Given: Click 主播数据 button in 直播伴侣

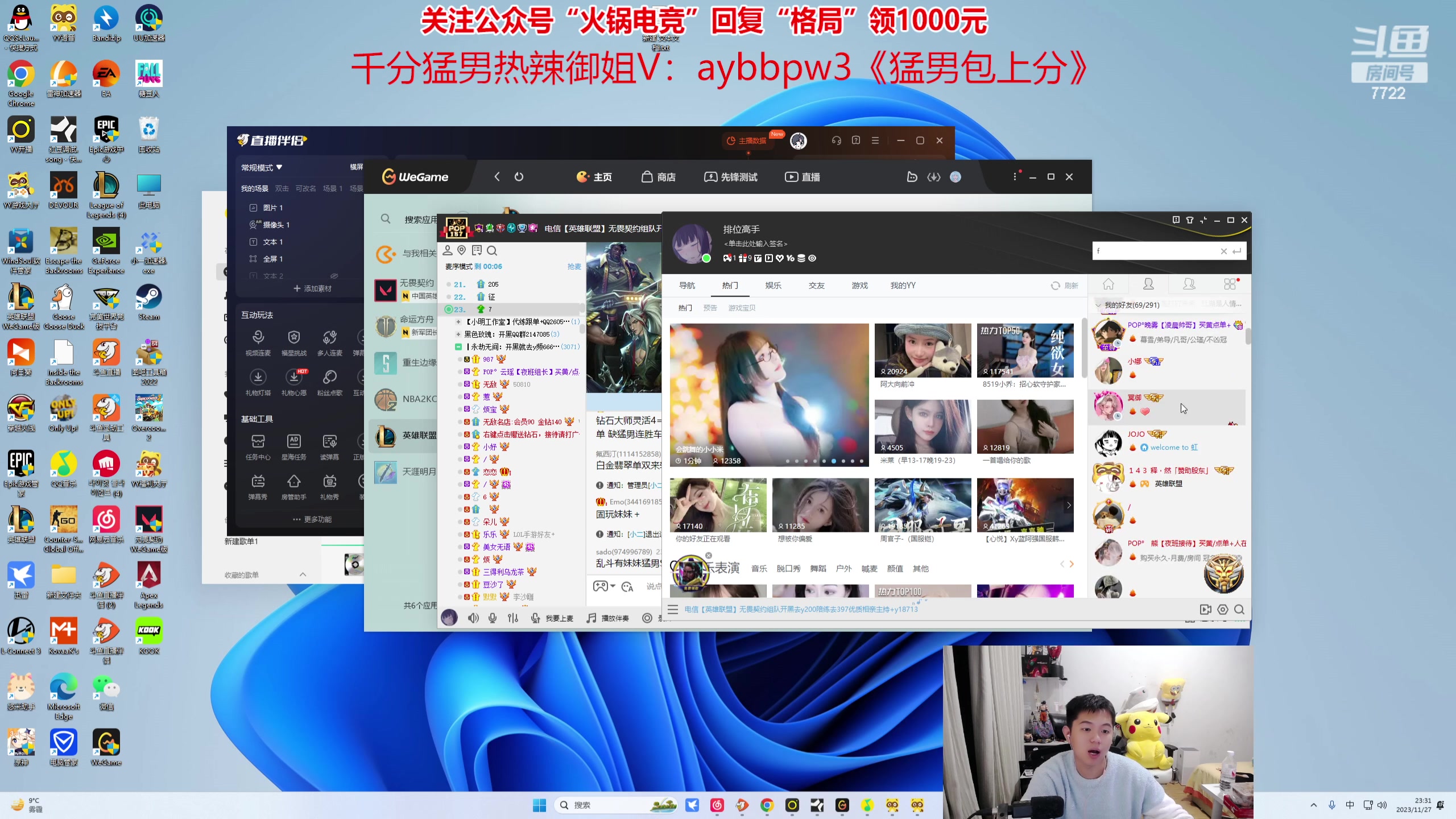Looking at the screenshot, I should click(x=747, y=140).
